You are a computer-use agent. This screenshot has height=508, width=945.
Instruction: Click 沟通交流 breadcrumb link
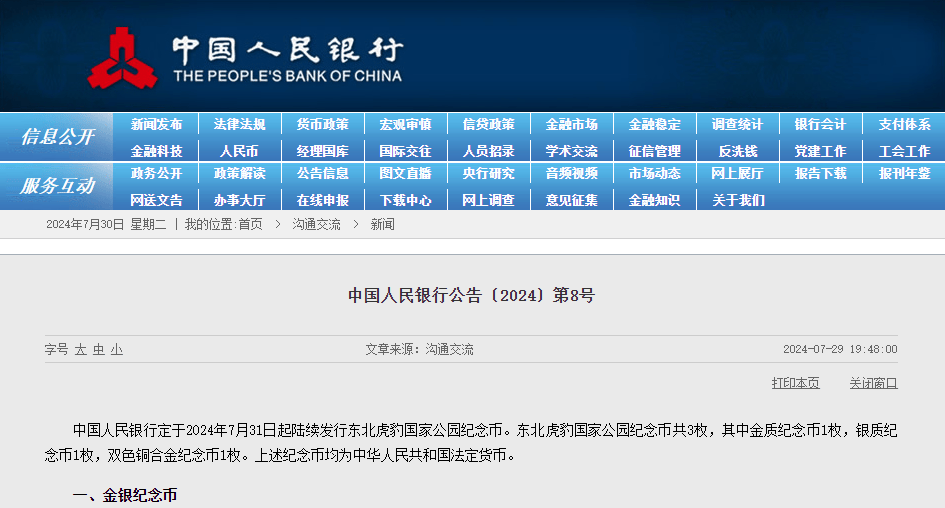tap(316, 225)
